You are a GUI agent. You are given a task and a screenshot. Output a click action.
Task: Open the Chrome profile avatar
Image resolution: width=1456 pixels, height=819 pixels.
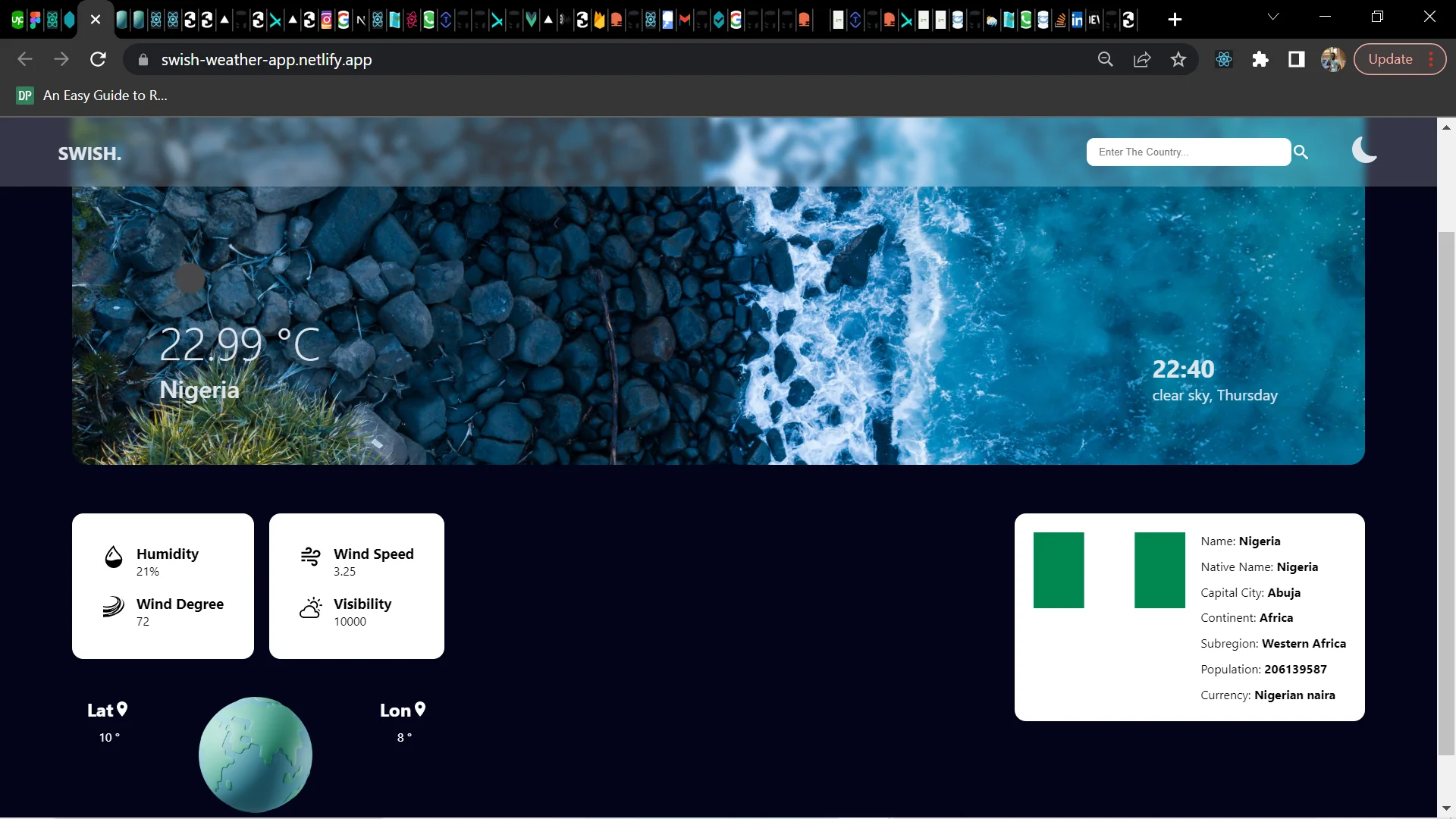[x=1332, y=59]
